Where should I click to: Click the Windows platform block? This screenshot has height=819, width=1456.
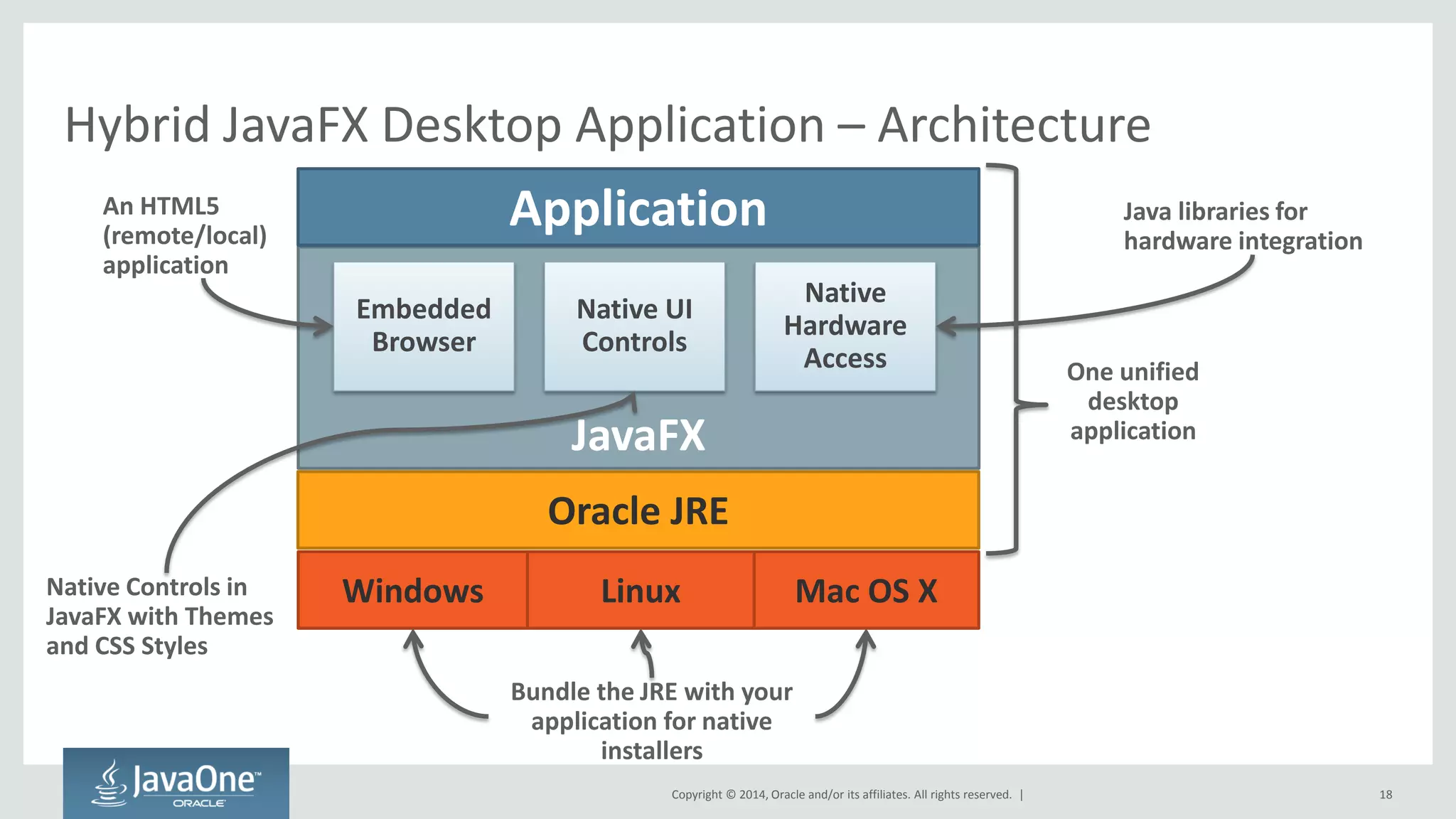tap(413, 591)
